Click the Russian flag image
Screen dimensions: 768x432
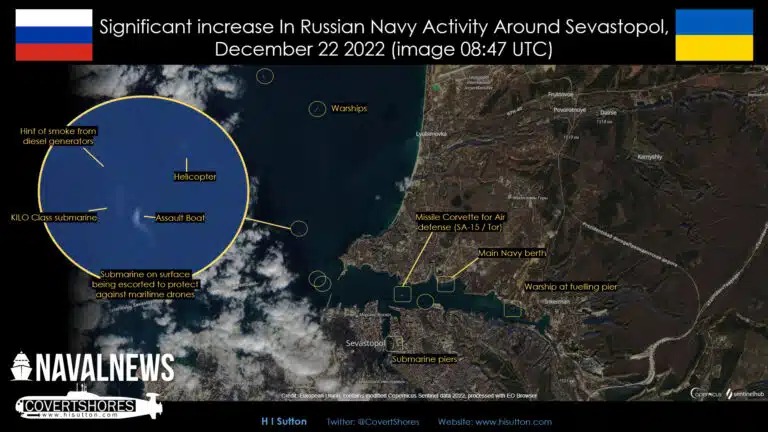53,35
